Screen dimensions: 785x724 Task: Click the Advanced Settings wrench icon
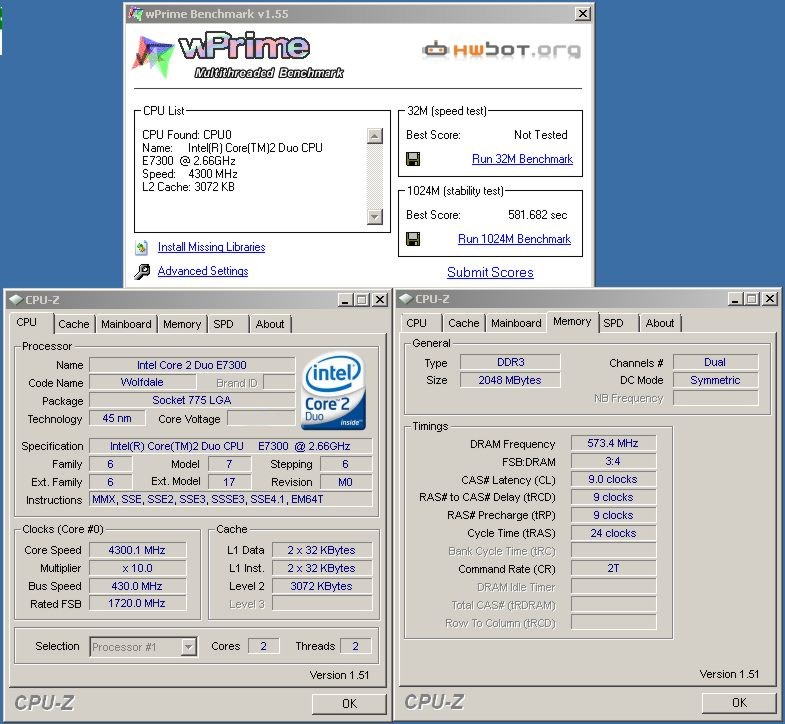(x=142, y=271)
